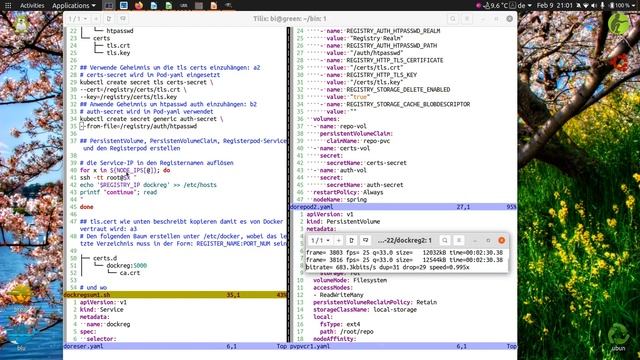Click line '--from-file=/registry/auth/htpasswd'

click(138, 126)
